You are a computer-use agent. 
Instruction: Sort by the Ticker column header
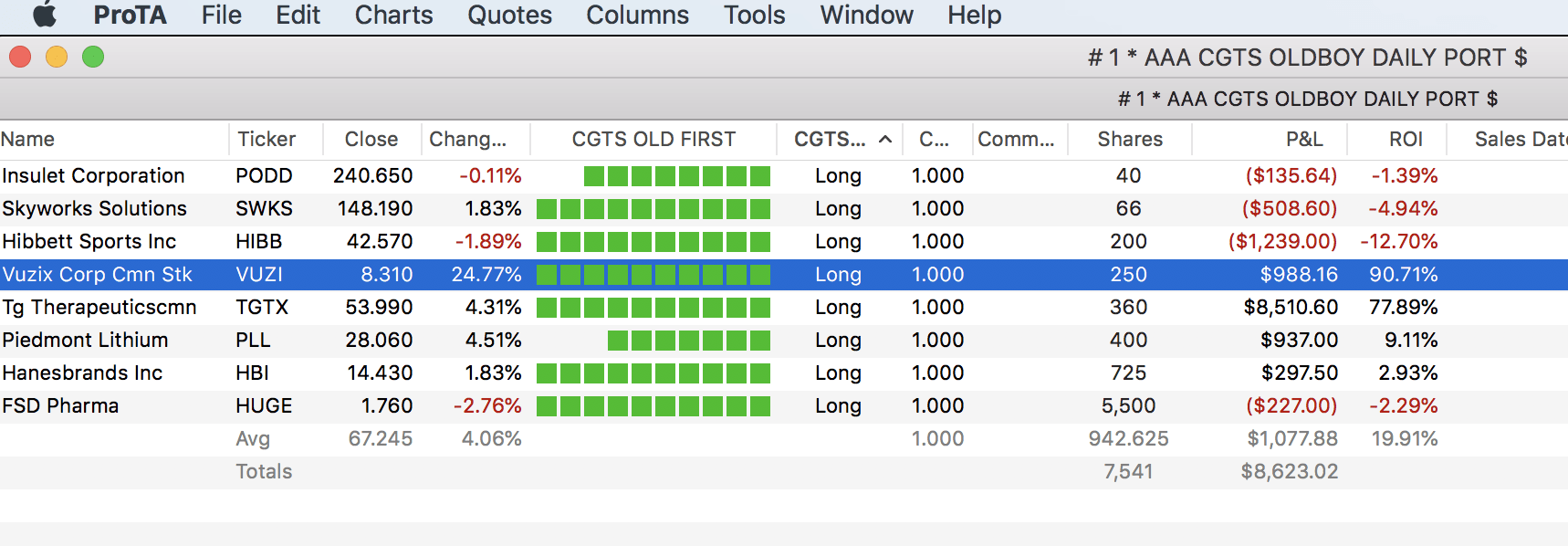pyautogui.click(x=267, y=140)
